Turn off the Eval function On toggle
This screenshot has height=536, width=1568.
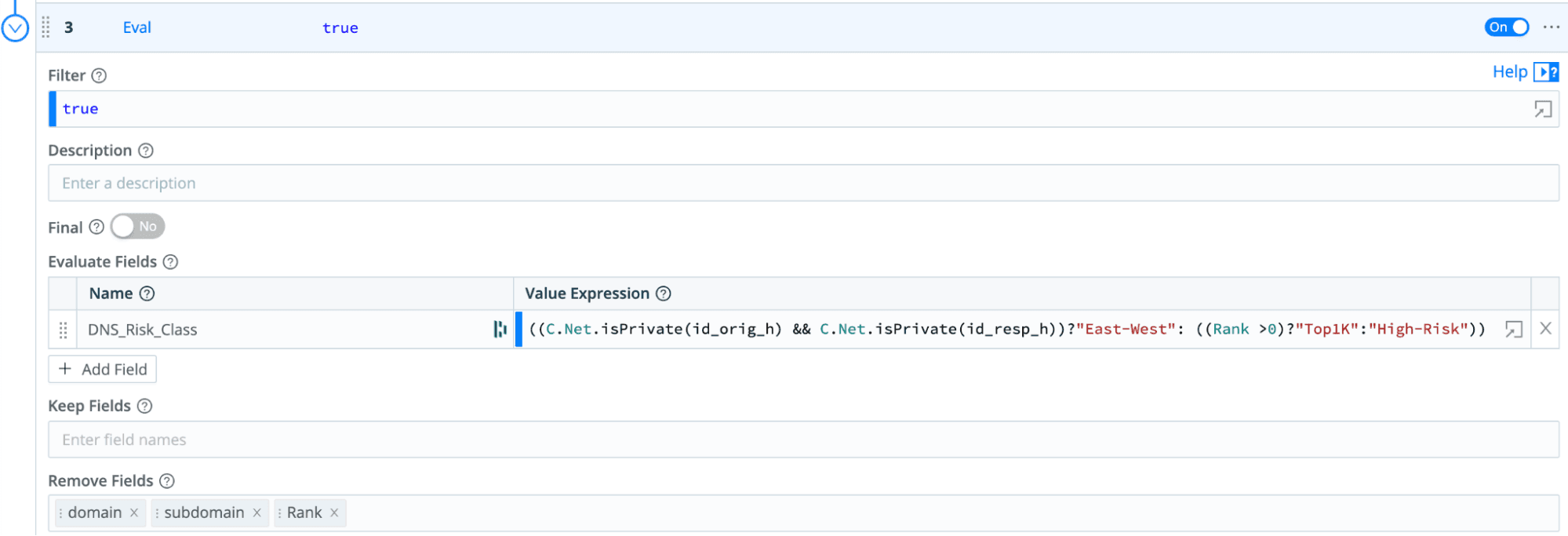pos(1506,27)
